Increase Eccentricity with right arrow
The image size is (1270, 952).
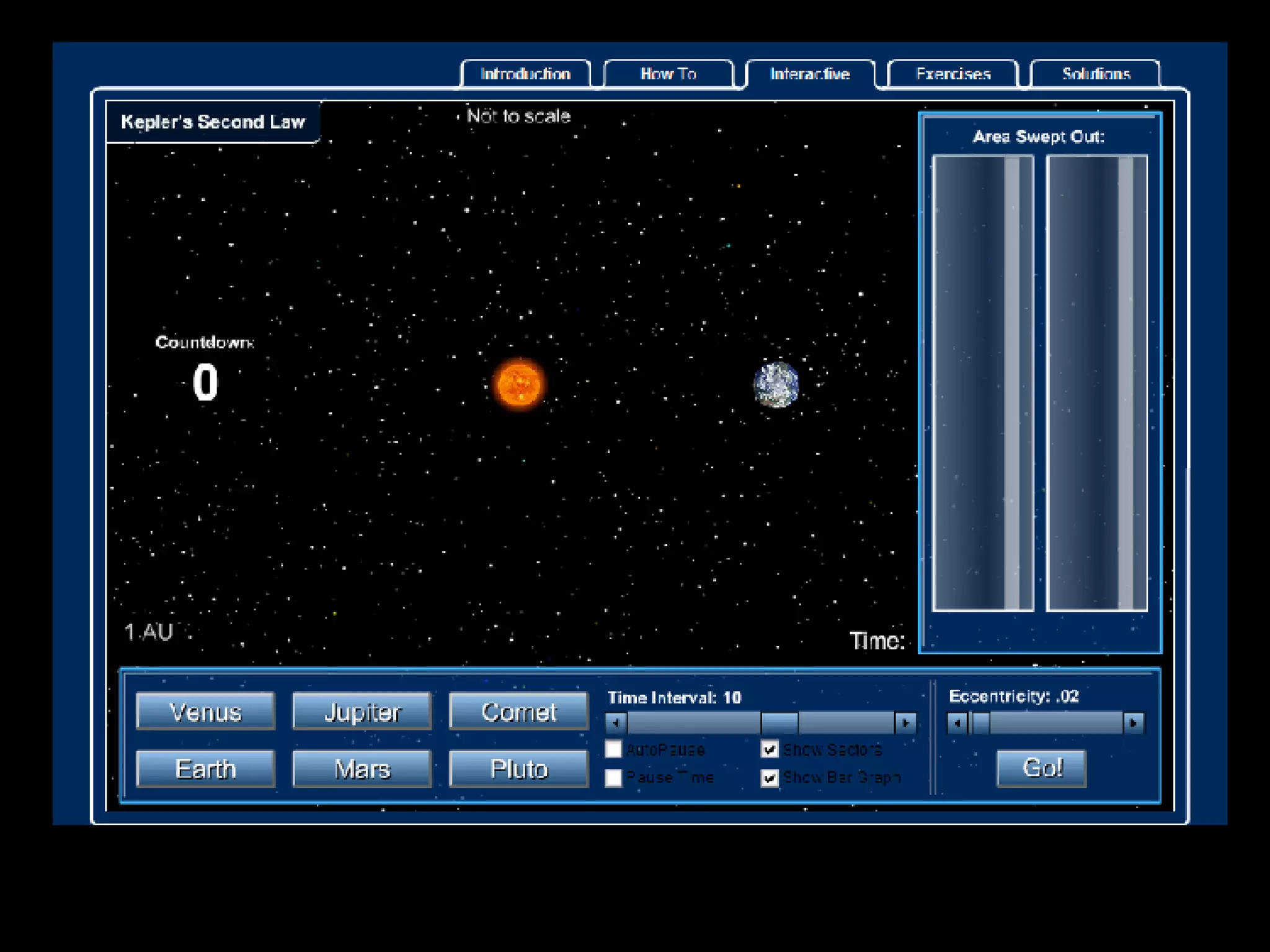[1134, 723]
